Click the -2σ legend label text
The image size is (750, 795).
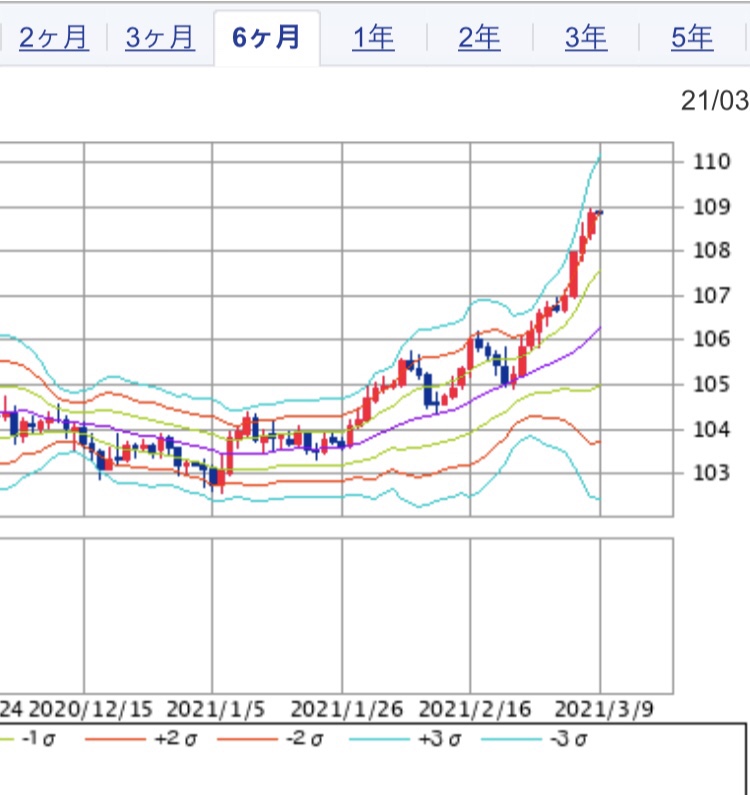point(304,739)
